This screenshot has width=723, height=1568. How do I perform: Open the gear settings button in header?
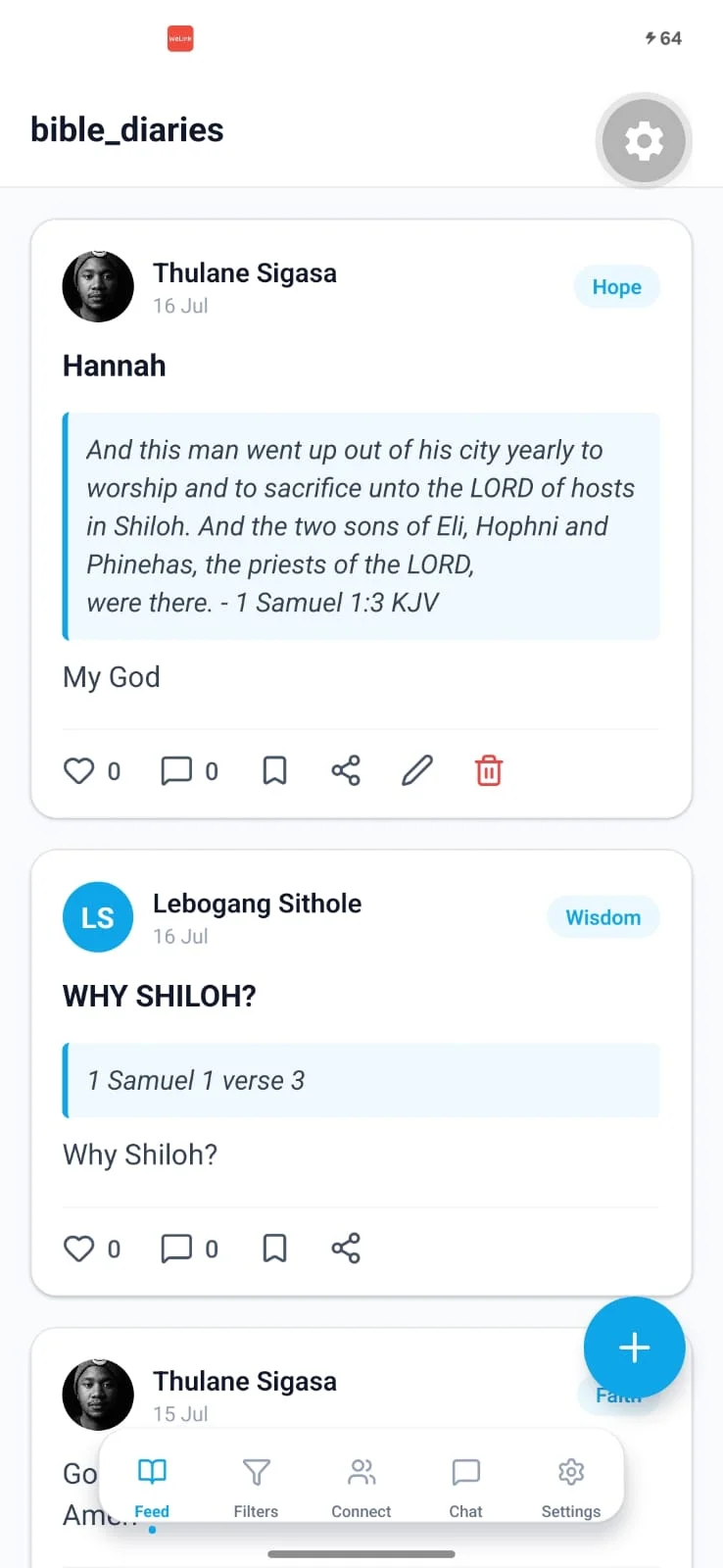coord(644,141)
